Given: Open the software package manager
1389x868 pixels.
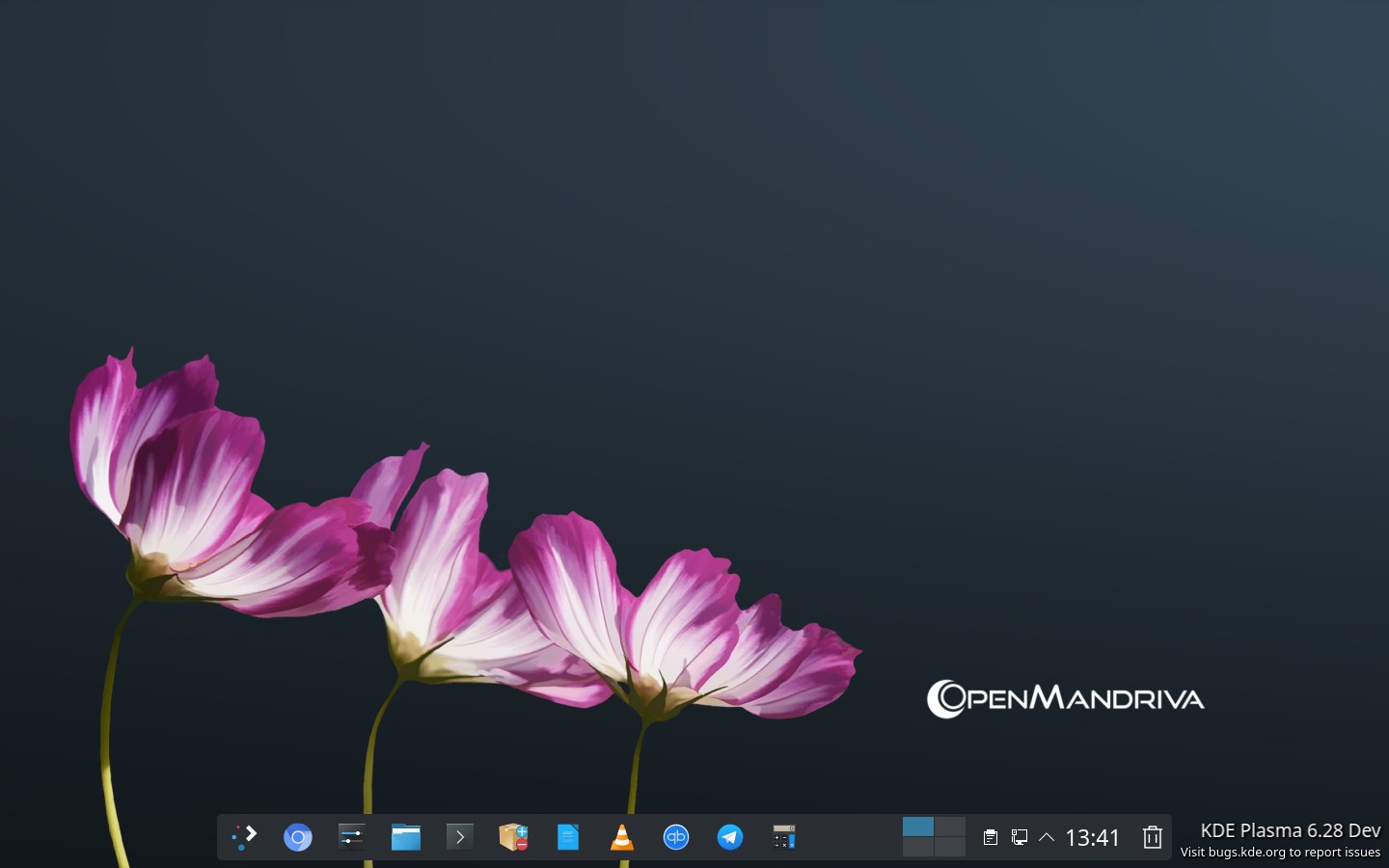Looking at the screenshot, I should (513, 837).
